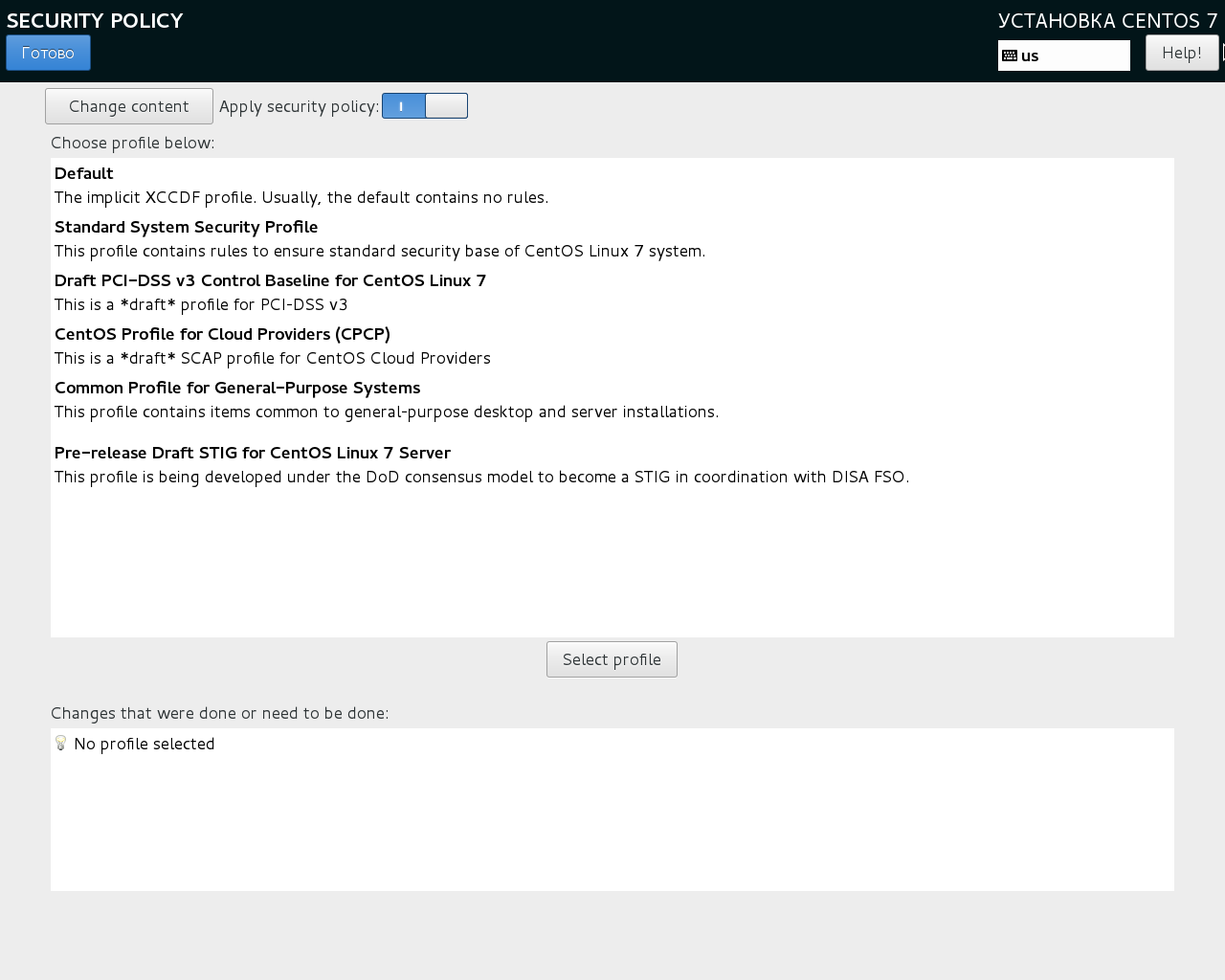Click the description about DISA FSO coordination
Viewport: 1225px width, 980px height.
pos(482,477)
